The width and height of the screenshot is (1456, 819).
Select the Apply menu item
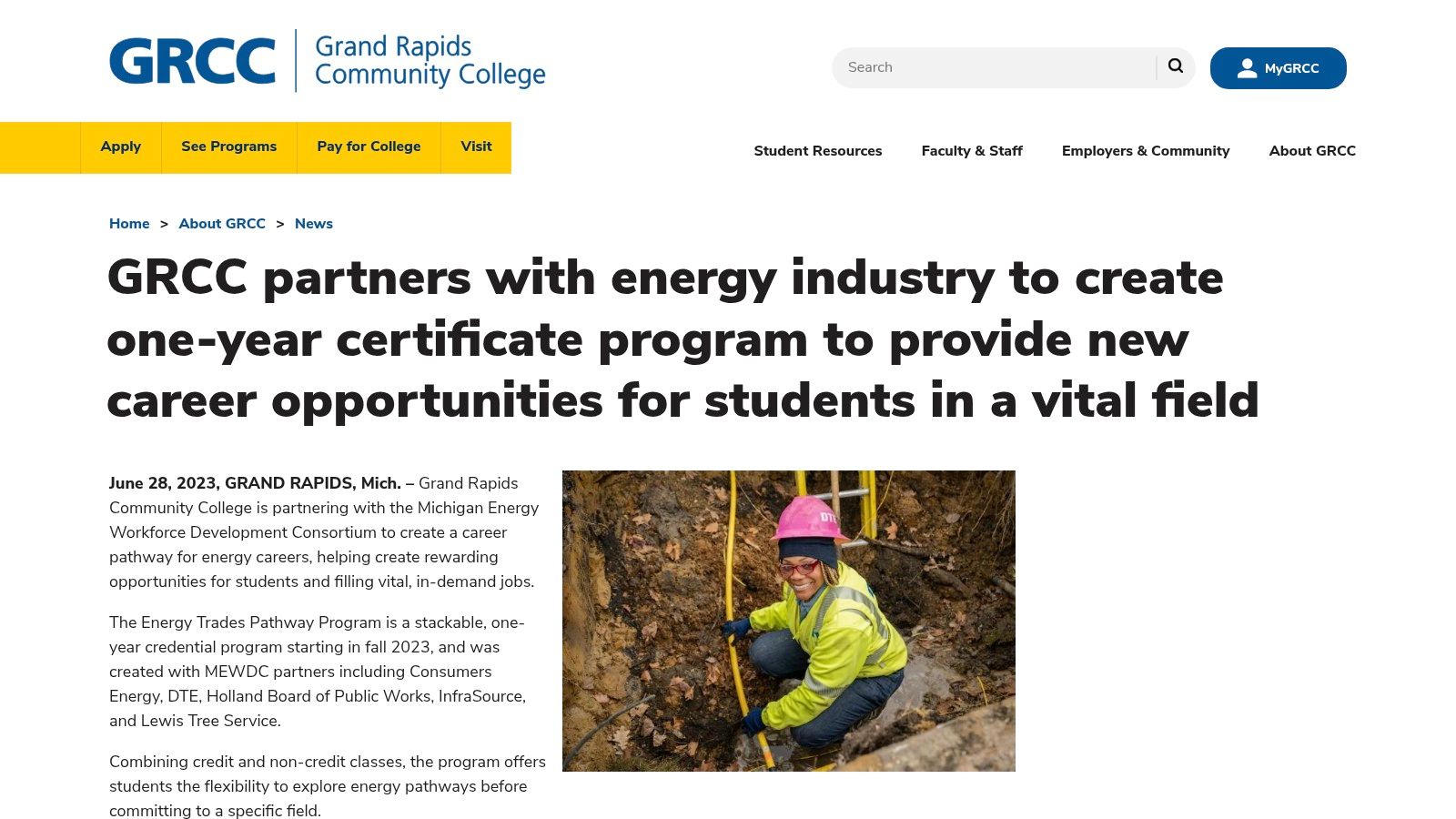pos(120,147)
